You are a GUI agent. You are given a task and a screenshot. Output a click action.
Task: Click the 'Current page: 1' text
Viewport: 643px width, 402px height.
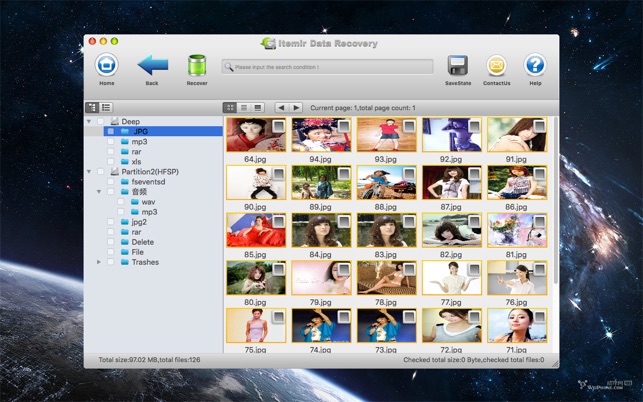click(x=331, y=108)
